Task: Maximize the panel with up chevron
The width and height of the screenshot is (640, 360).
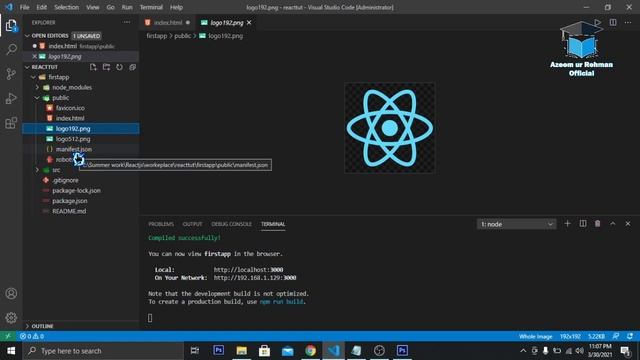Action: tap(613, 224)
